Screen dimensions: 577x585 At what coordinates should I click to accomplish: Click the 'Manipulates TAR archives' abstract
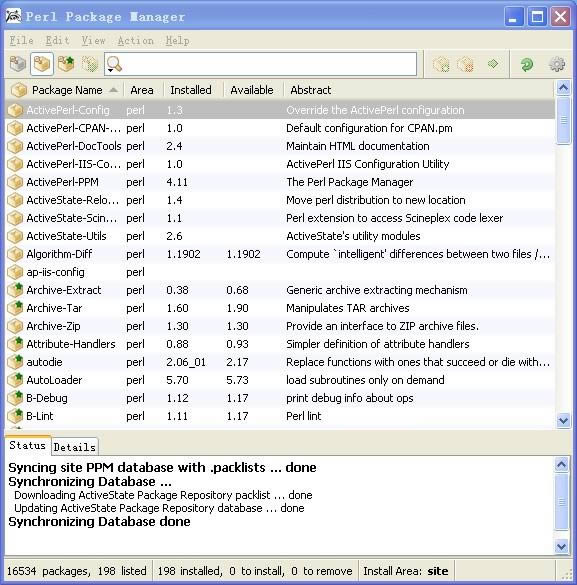[x=348, y=308]
